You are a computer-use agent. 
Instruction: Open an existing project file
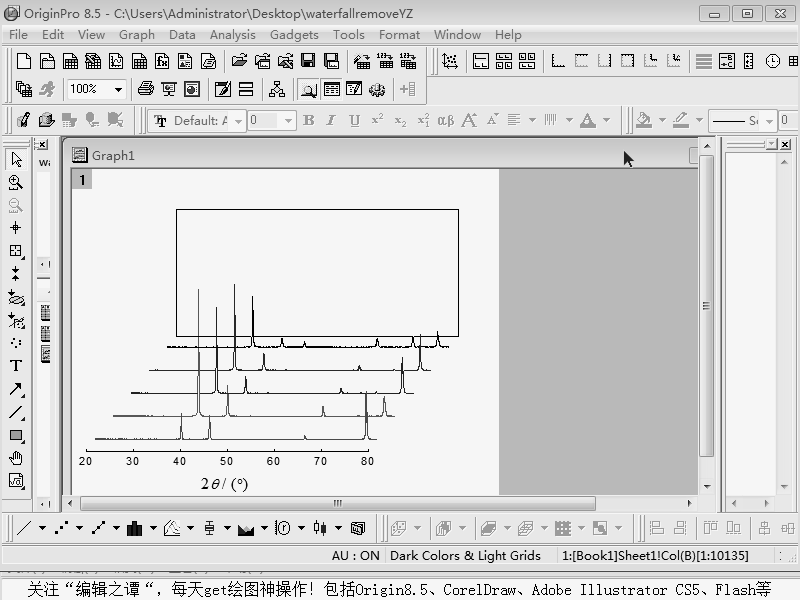click(239, 61)
